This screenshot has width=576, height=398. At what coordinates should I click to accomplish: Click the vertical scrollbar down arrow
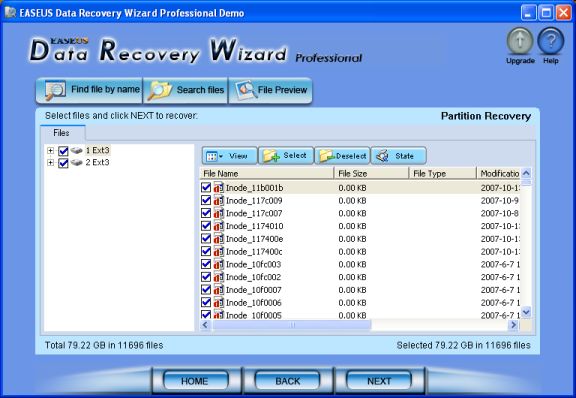click(x=526, y=312)
